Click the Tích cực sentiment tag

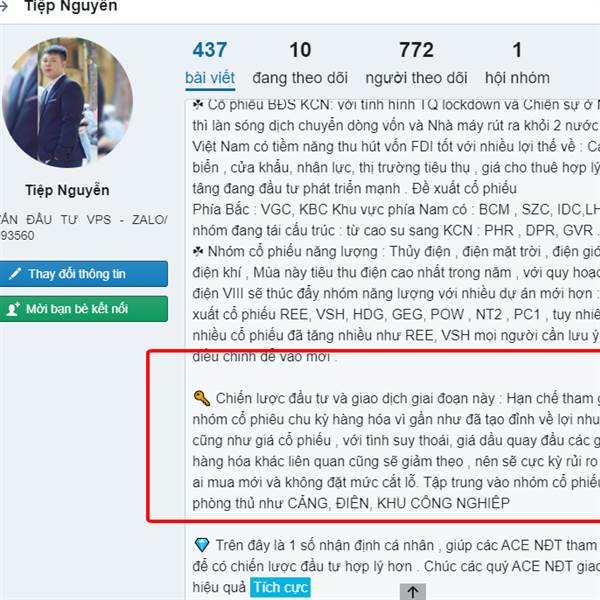(x=280, y=587)
